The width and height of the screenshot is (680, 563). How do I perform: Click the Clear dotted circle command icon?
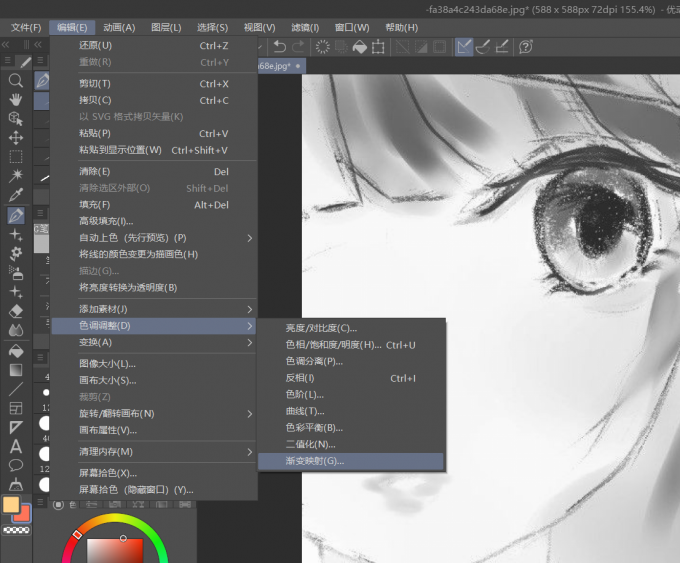click(x=322, y=46)
